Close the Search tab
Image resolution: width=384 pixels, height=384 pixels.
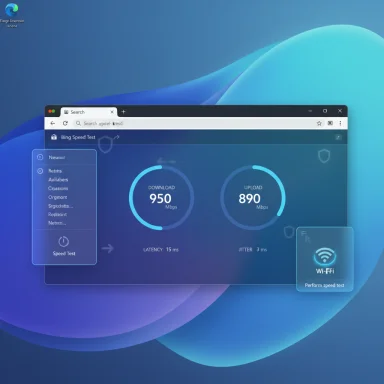(x=112, y=112)
